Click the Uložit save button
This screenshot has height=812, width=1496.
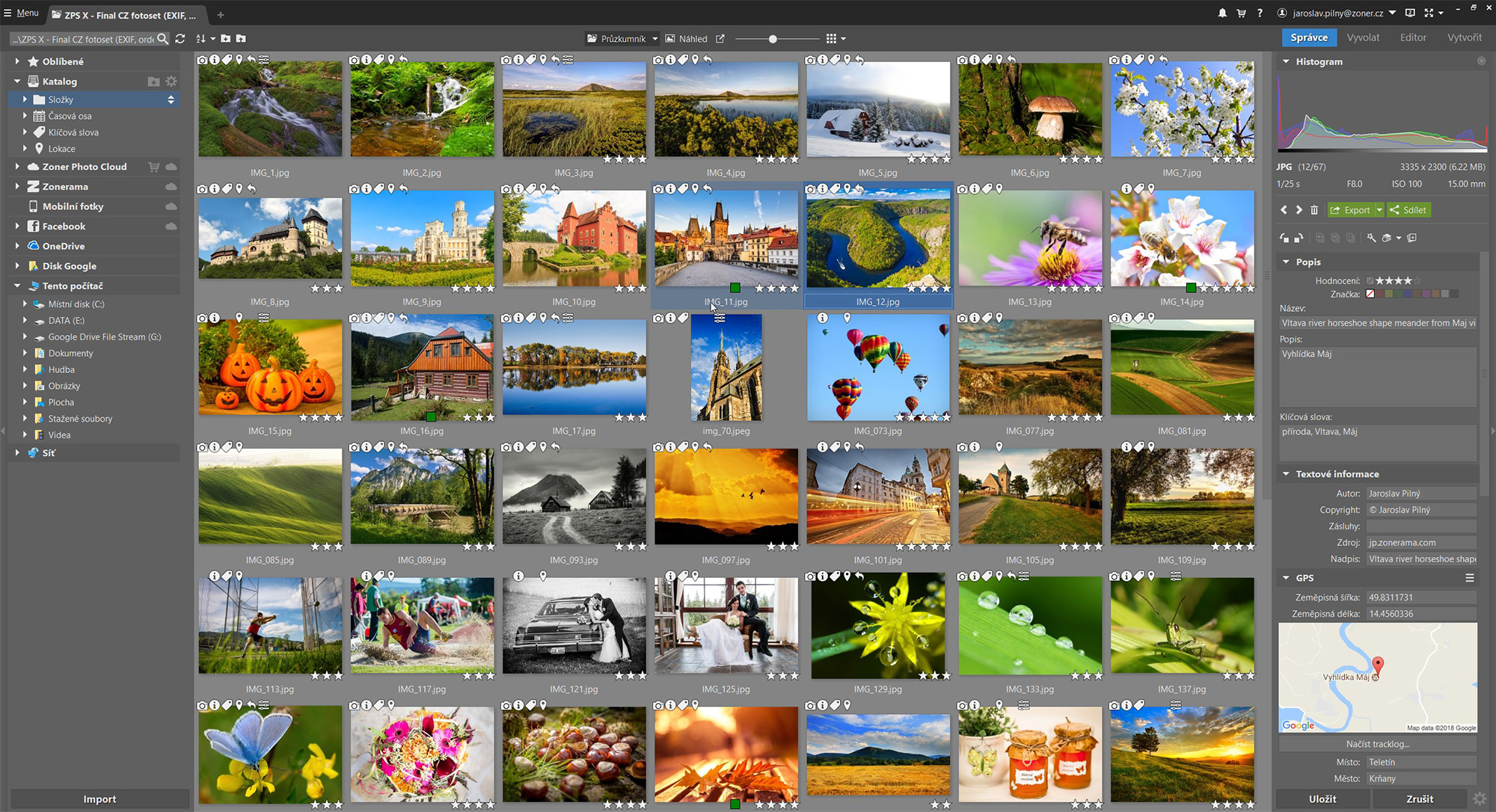(x=1322, y=799)
